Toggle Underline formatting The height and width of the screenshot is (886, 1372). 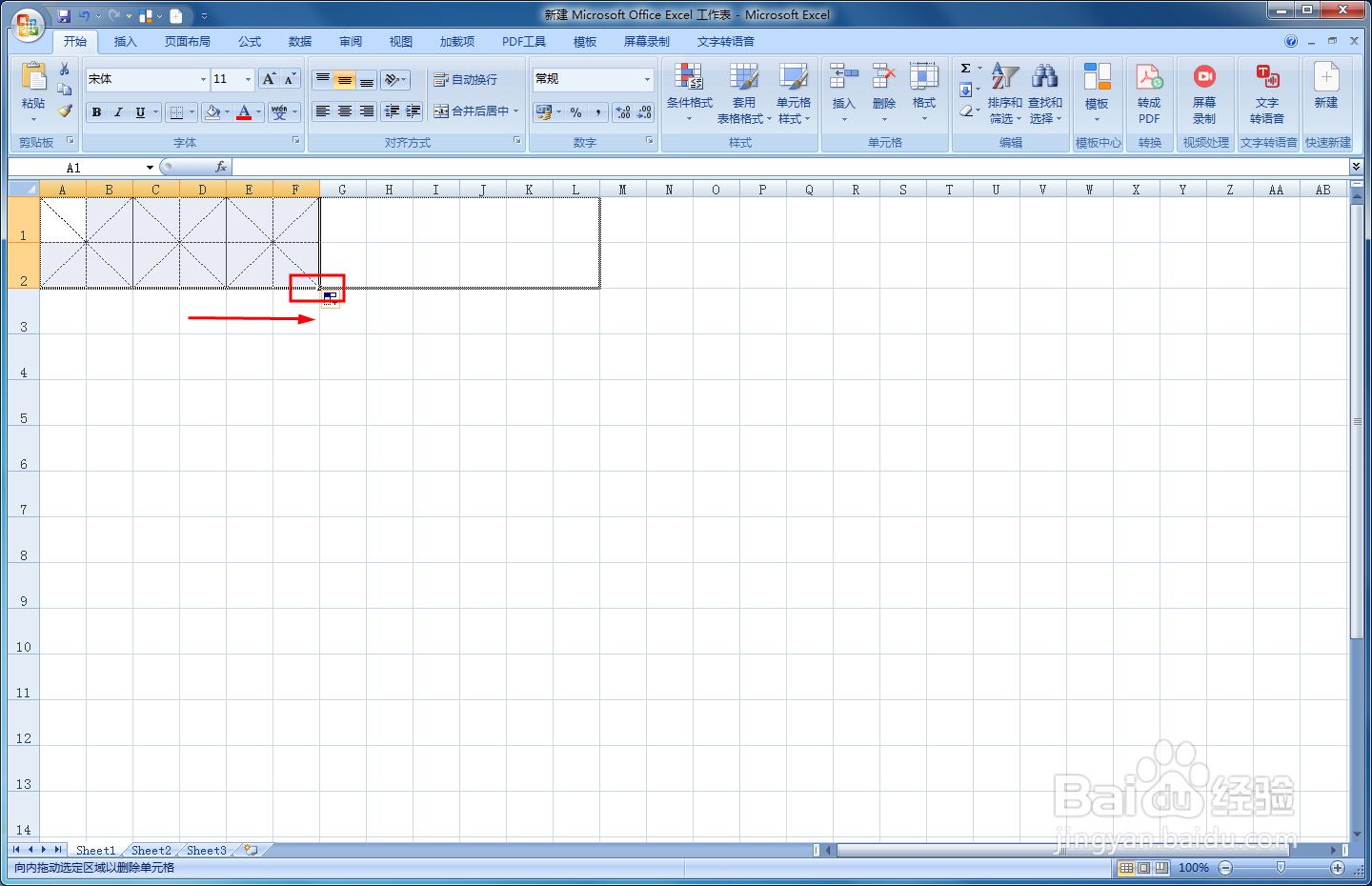(140, 112)
